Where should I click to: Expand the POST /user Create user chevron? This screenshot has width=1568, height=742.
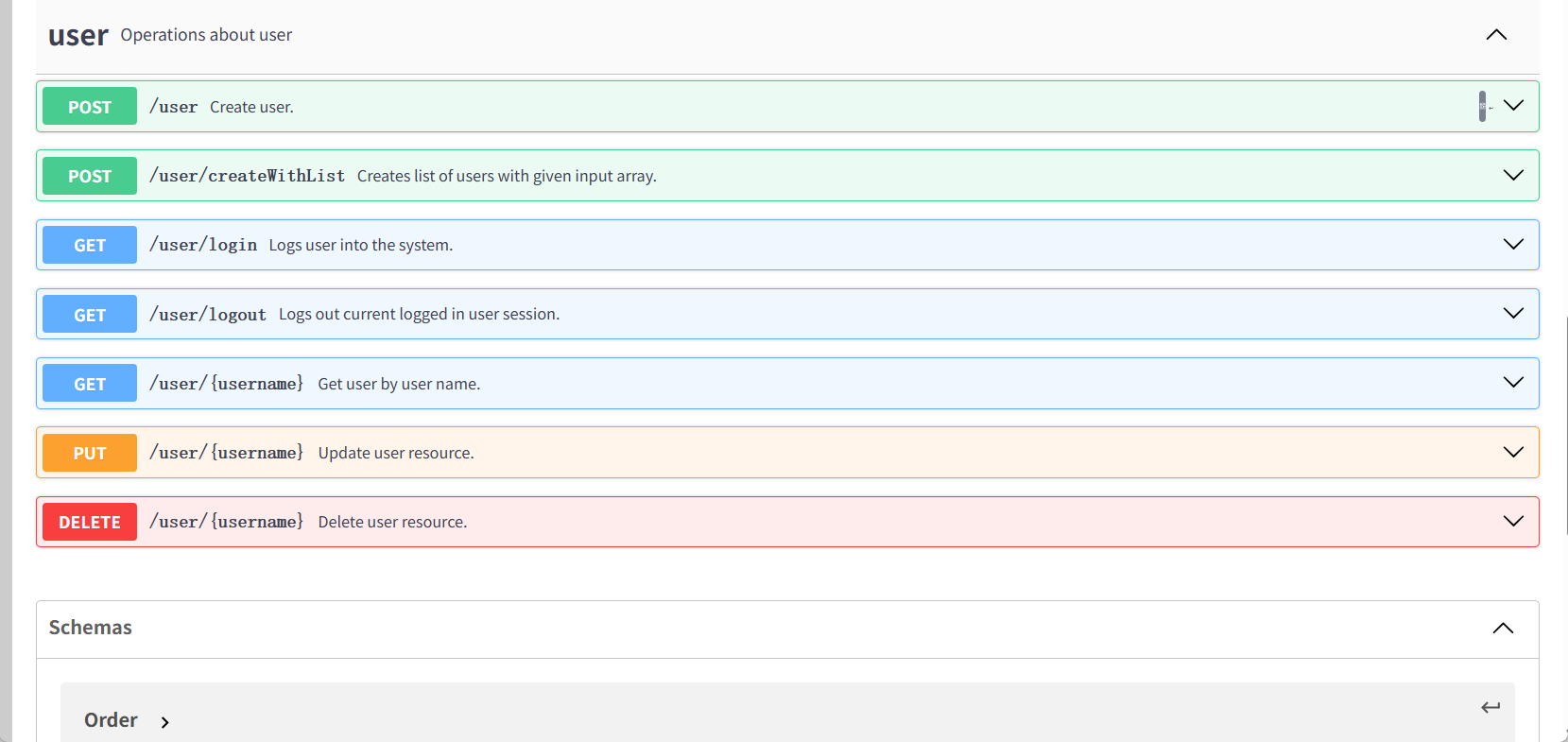(x=1513, y=105)
